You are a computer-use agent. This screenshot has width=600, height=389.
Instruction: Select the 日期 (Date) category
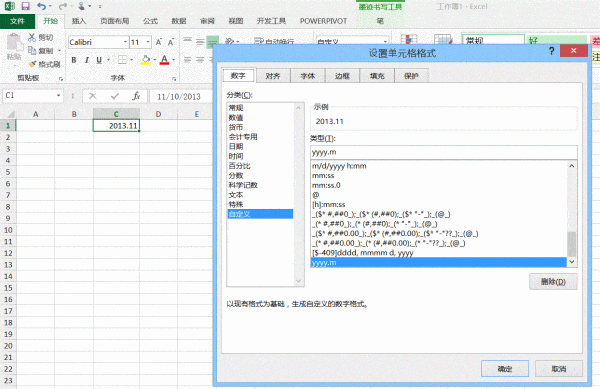[x=260, y=146]
